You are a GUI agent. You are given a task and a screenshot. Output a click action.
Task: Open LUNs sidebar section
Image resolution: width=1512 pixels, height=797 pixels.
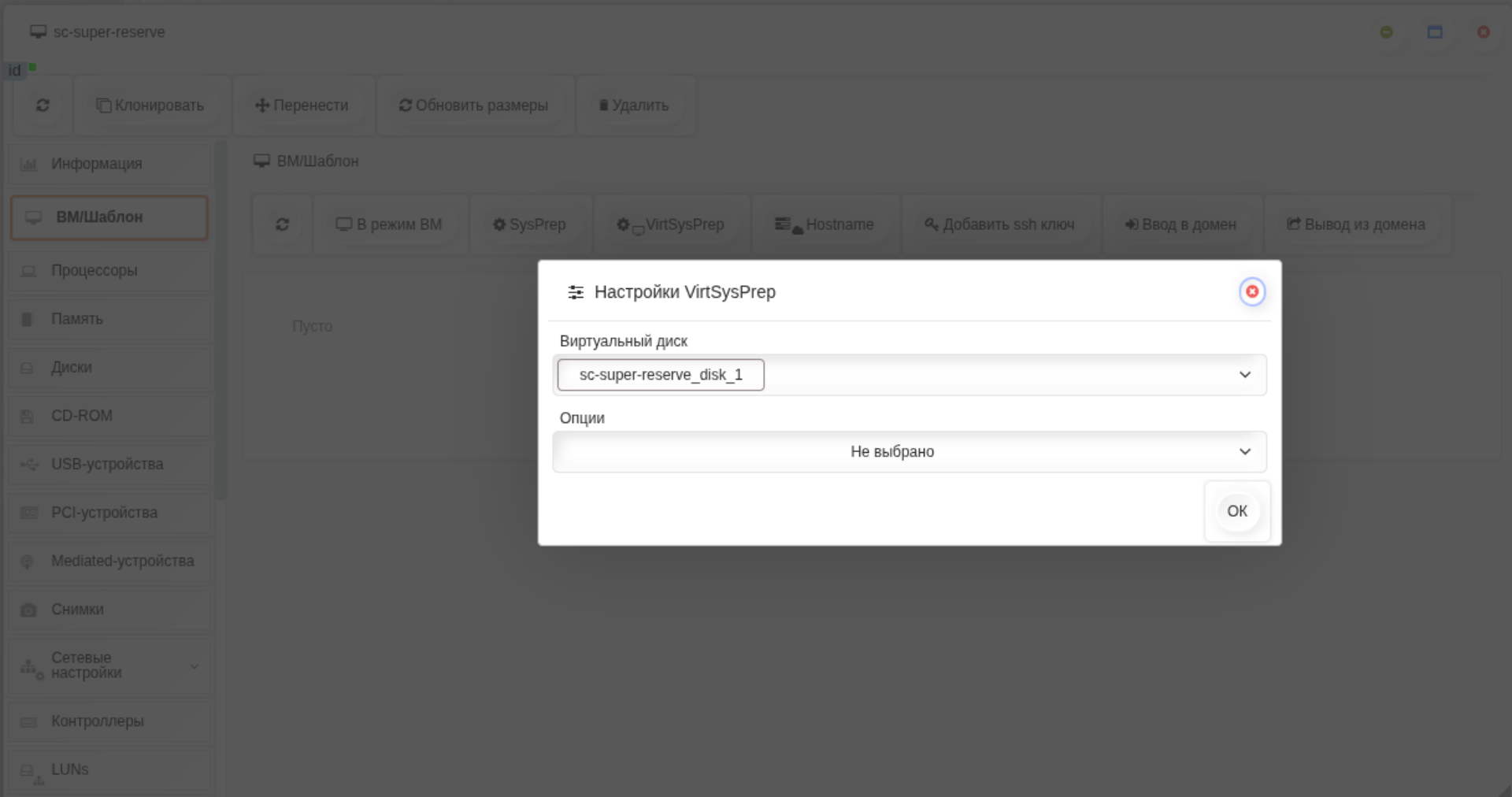(109, 770)
